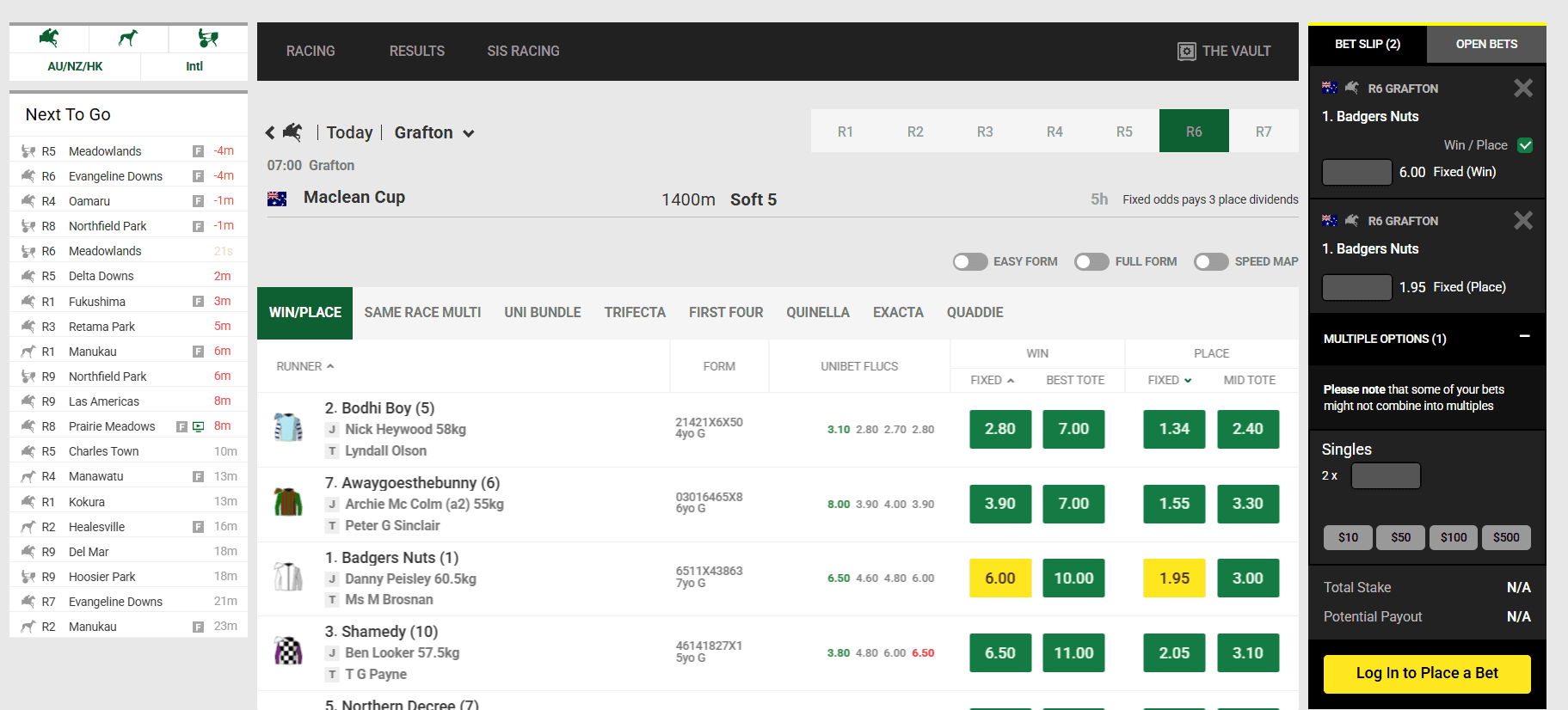The image size is (1568, 710).
Task: Click Australian flag beside Maclean Cup
Action: (x=277, y=199)
